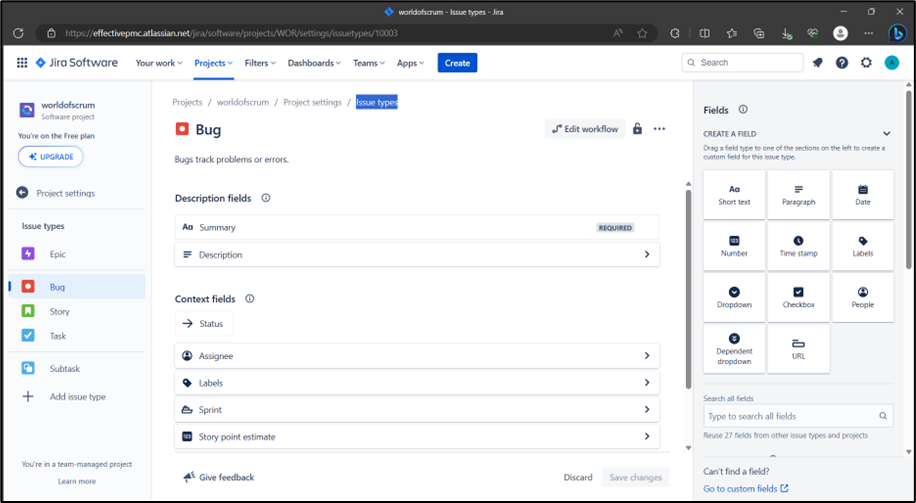This screenshot has width=916, height=503.
Task: Click the Give feedback button
Action: point(218,477)
